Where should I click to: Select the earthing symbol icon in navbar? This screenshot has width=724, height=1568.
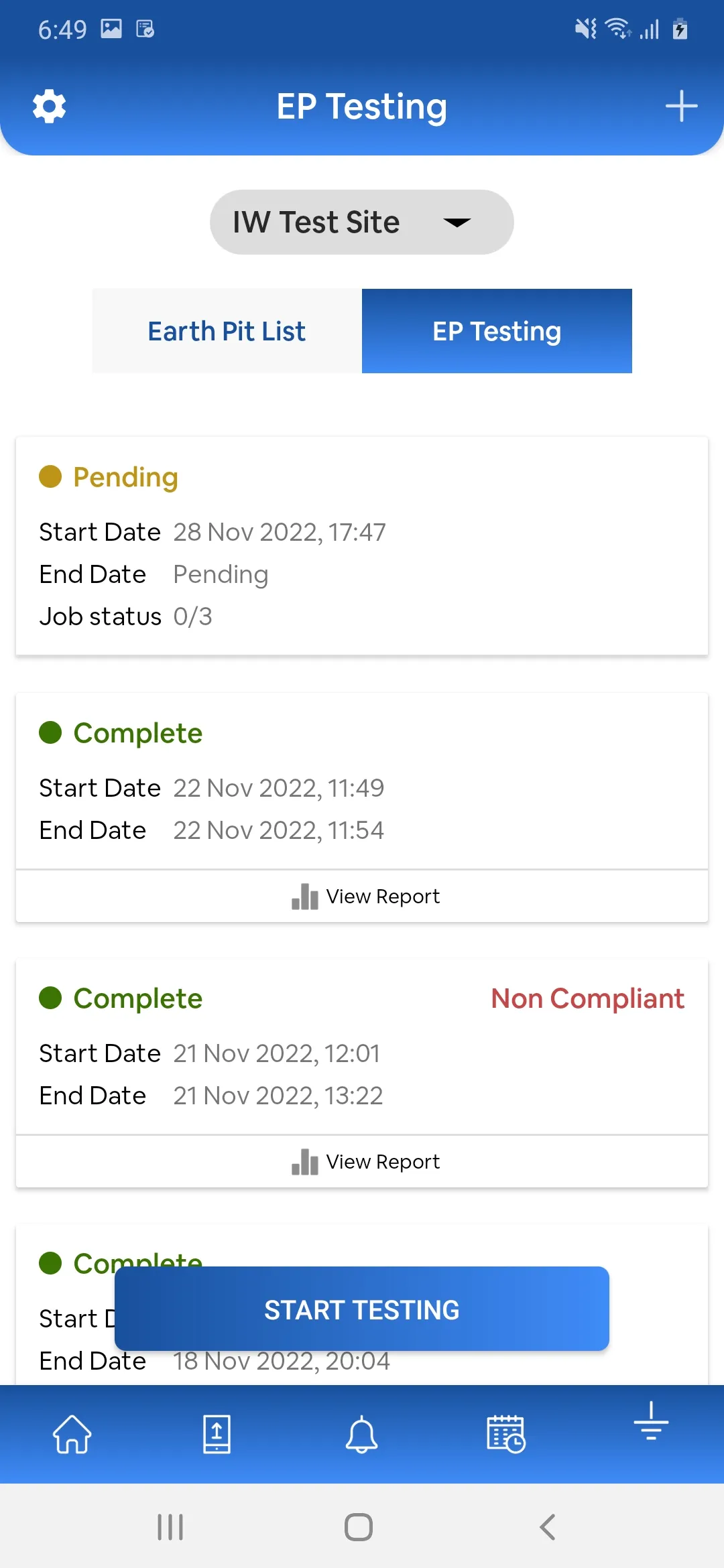coord(651,1434)
